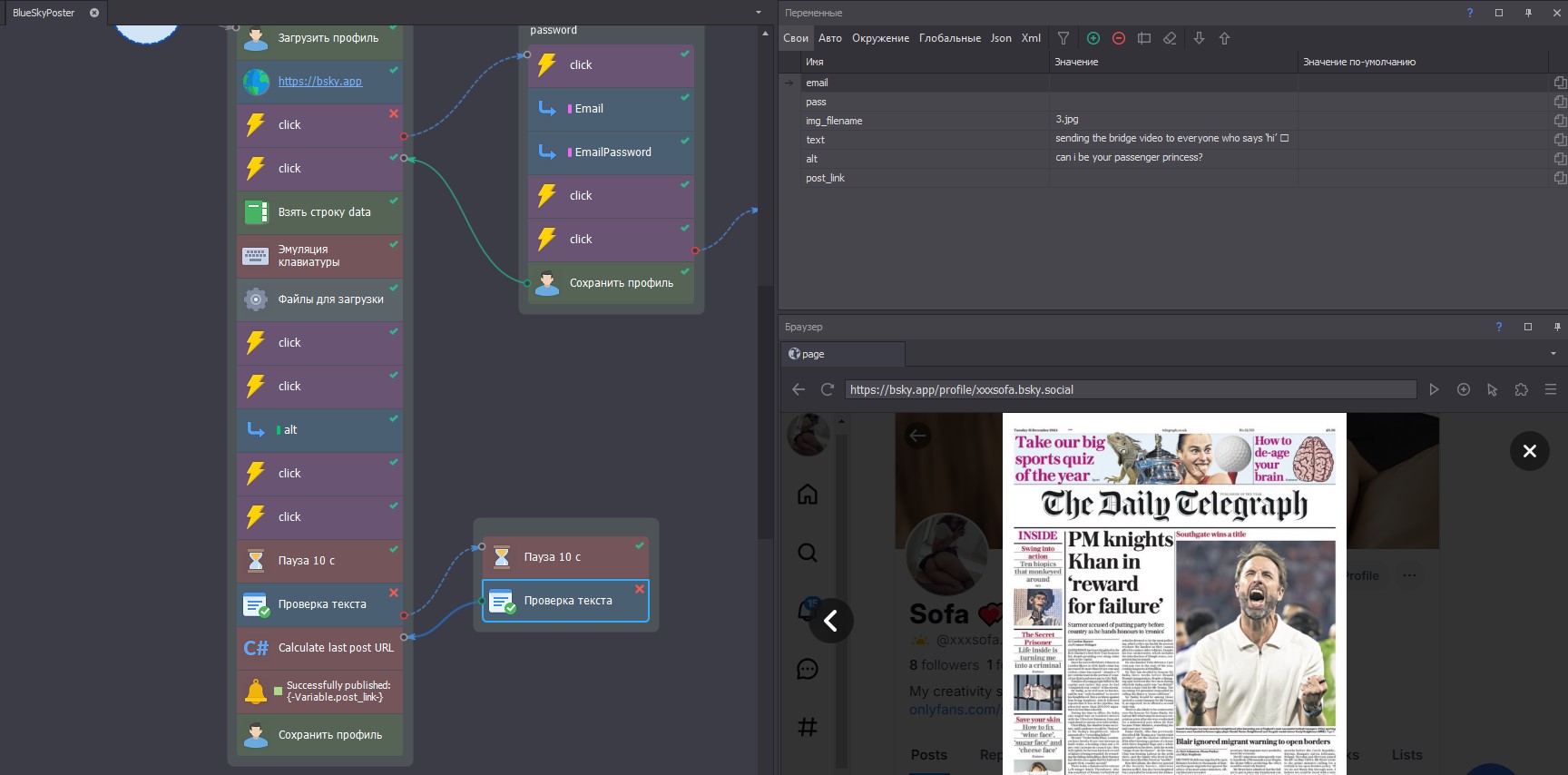Screen dimensions: 1568x775
Task: Add a new variable with green plus
Action: click(1093, 38)
